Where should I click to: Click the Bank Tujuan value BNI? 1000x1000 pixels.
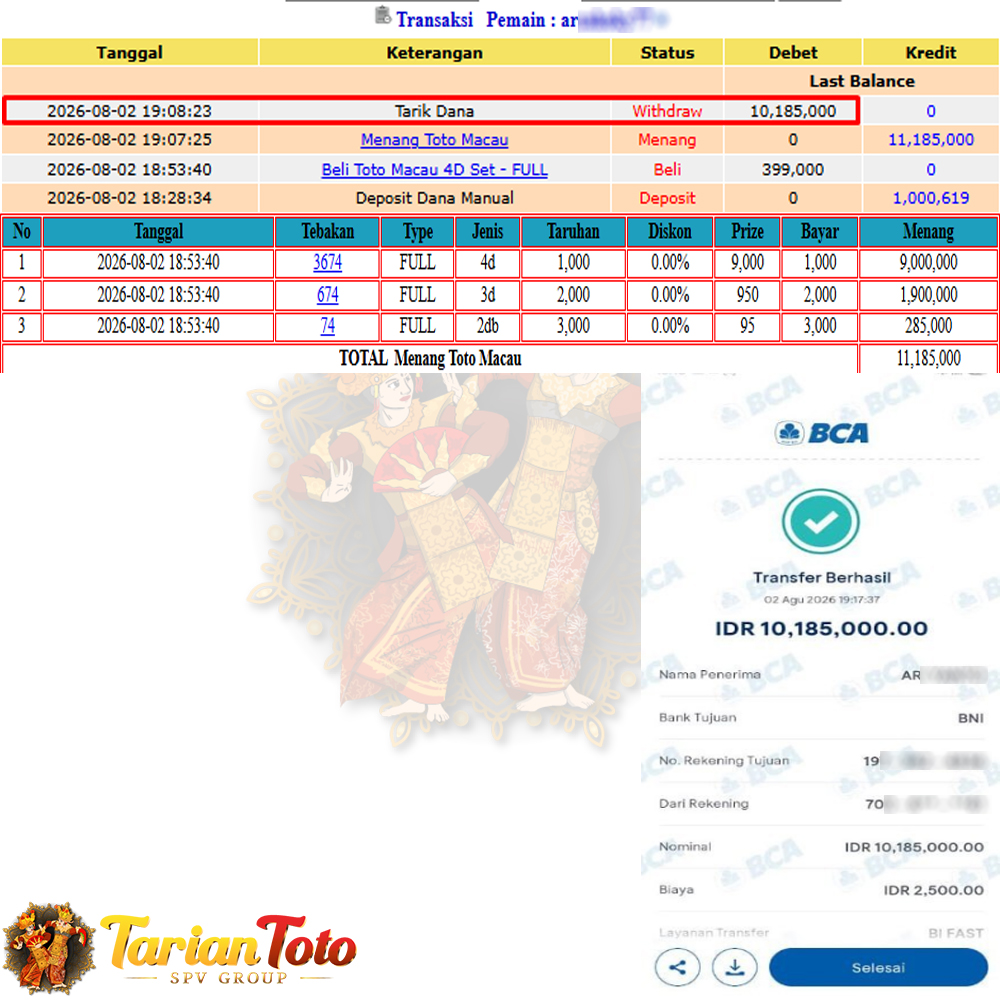click(971, 718)
